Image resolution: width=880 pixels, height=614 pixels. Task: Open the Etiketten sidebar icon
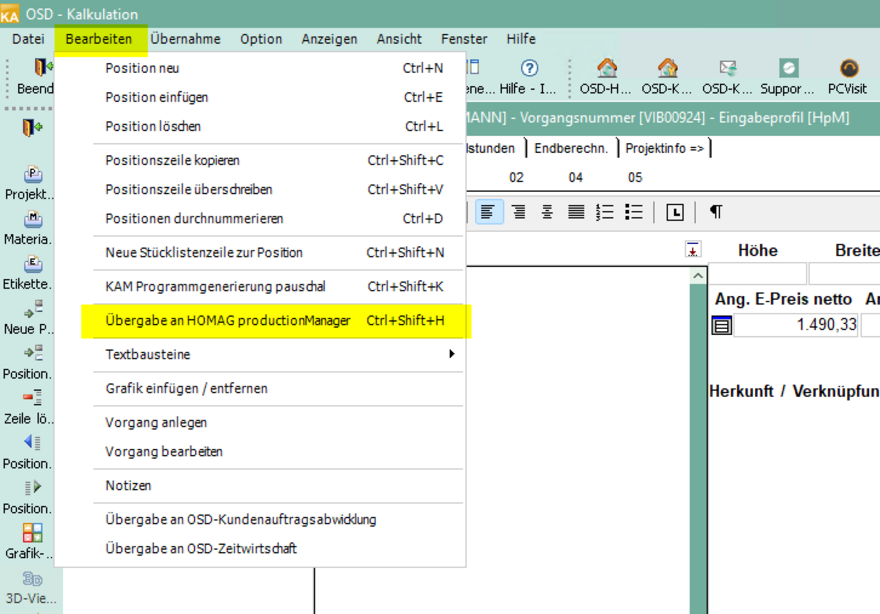[x=33, y=264]
